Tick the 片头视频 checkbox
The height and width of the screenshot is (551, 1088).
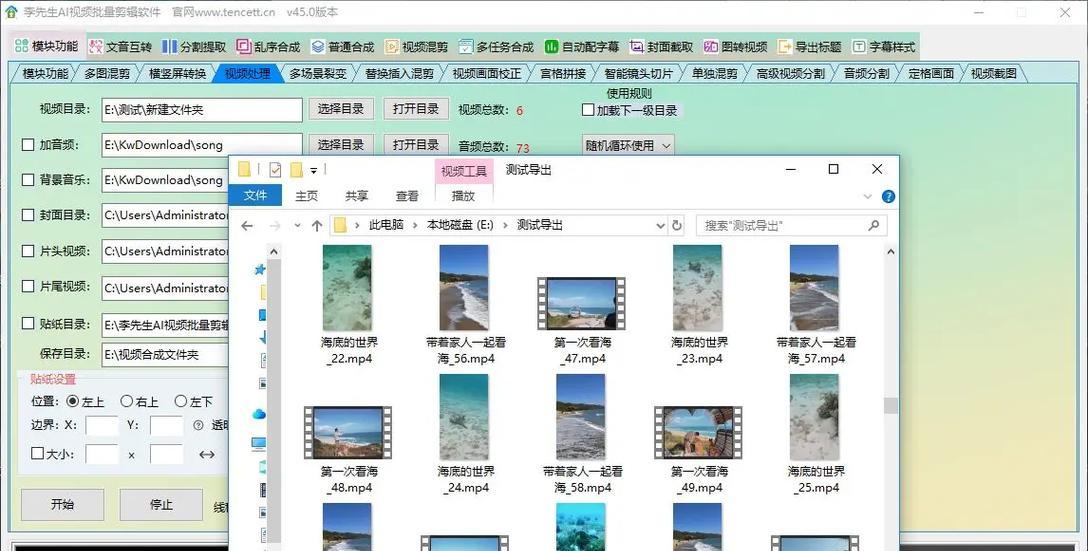pos(28,251)
